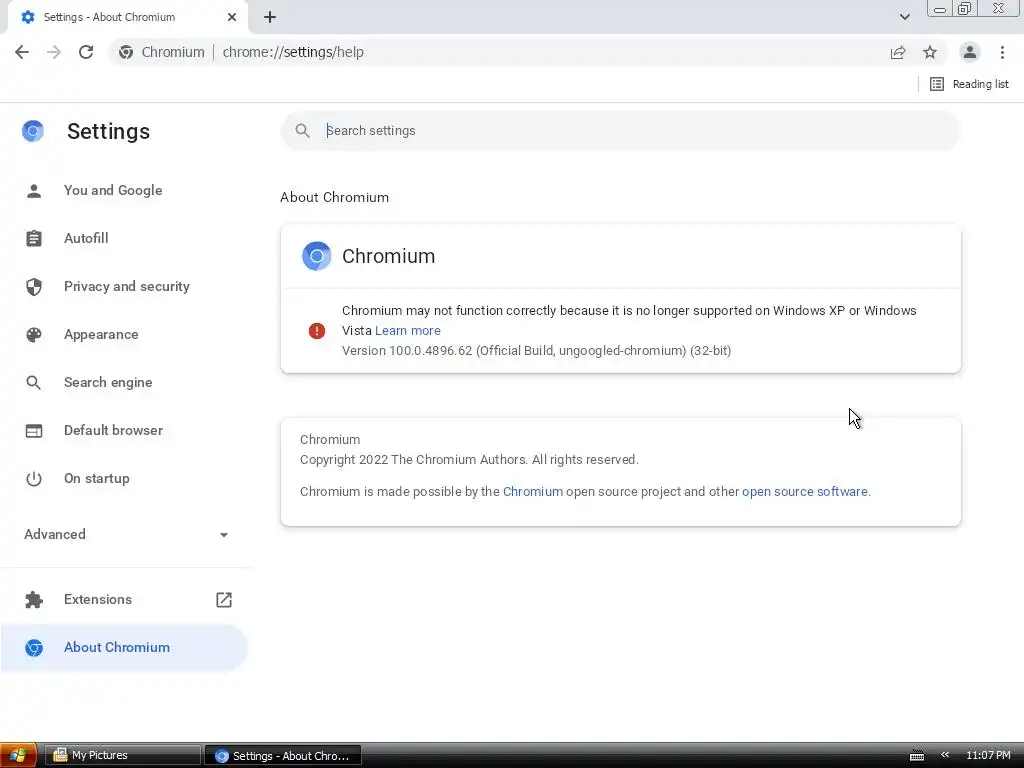Click the Chromium logo in About card
Screen dimensions: 1024x768
coord(317,256)
